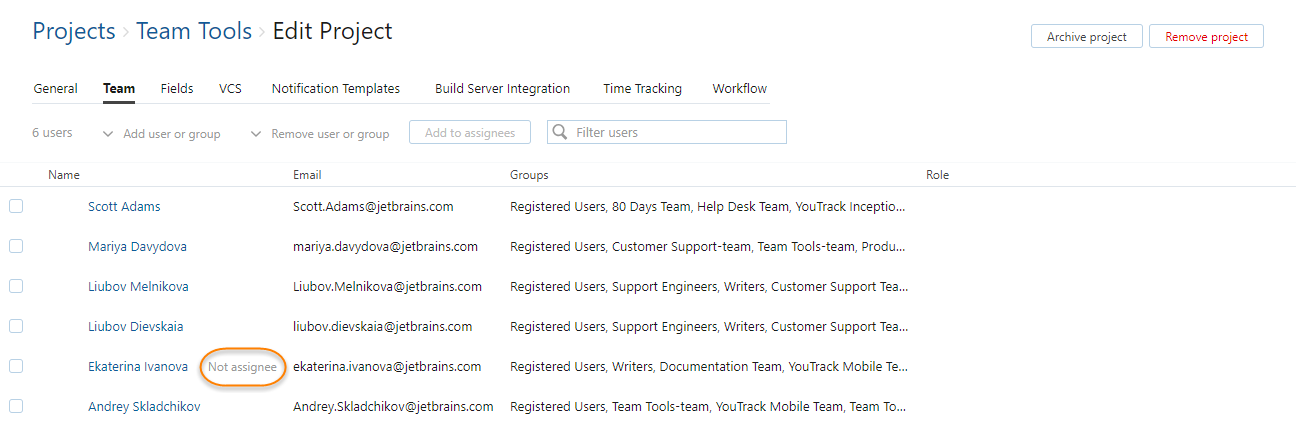Switch to the Time Tracking tab
The height and width of the screenshot is (448, 1296).
pyautogui.click(x=642, y=89)
